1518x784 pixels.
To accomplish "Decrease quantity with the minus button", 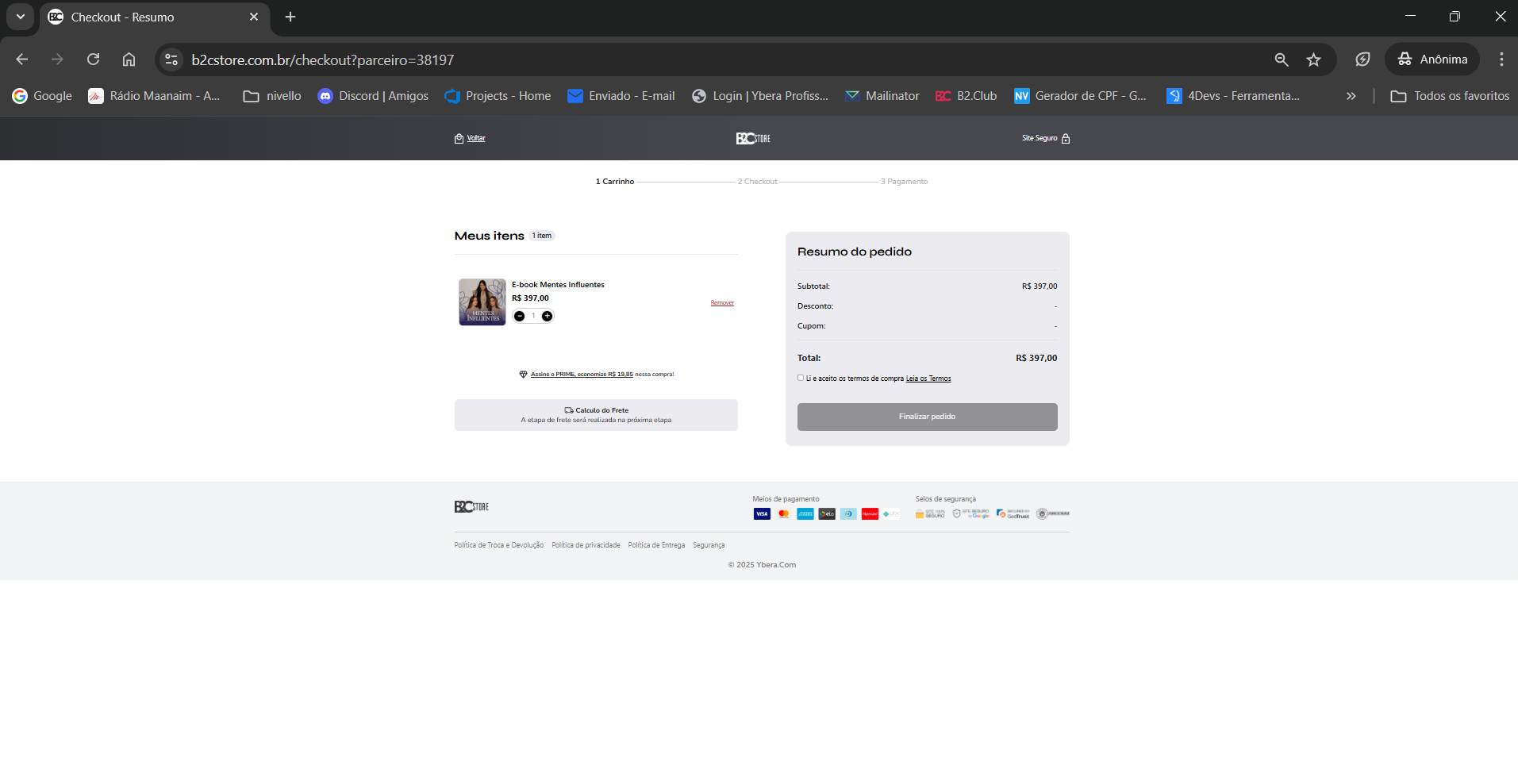I will point(520,316).
